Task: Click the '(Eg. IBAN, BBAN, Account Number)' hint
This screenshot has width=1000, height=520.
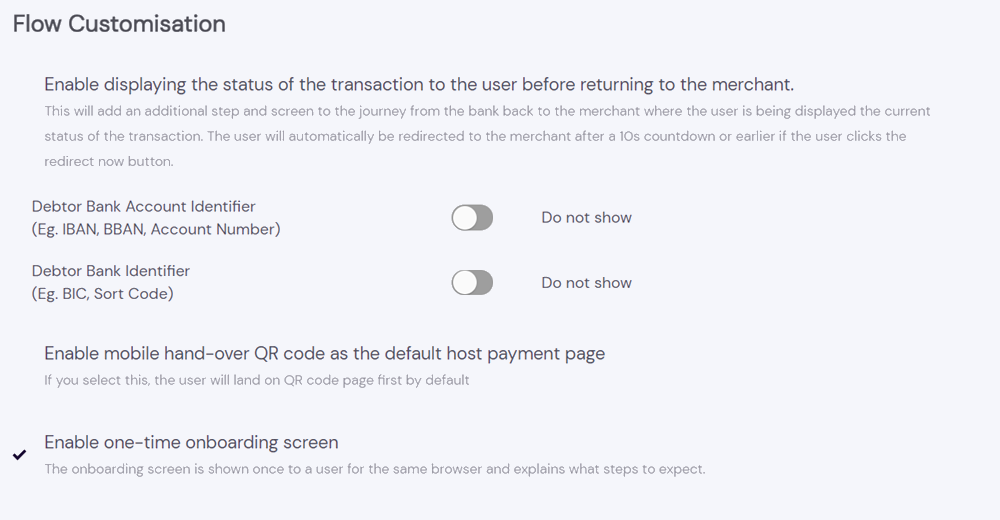Action: click(x=156, y=229)
